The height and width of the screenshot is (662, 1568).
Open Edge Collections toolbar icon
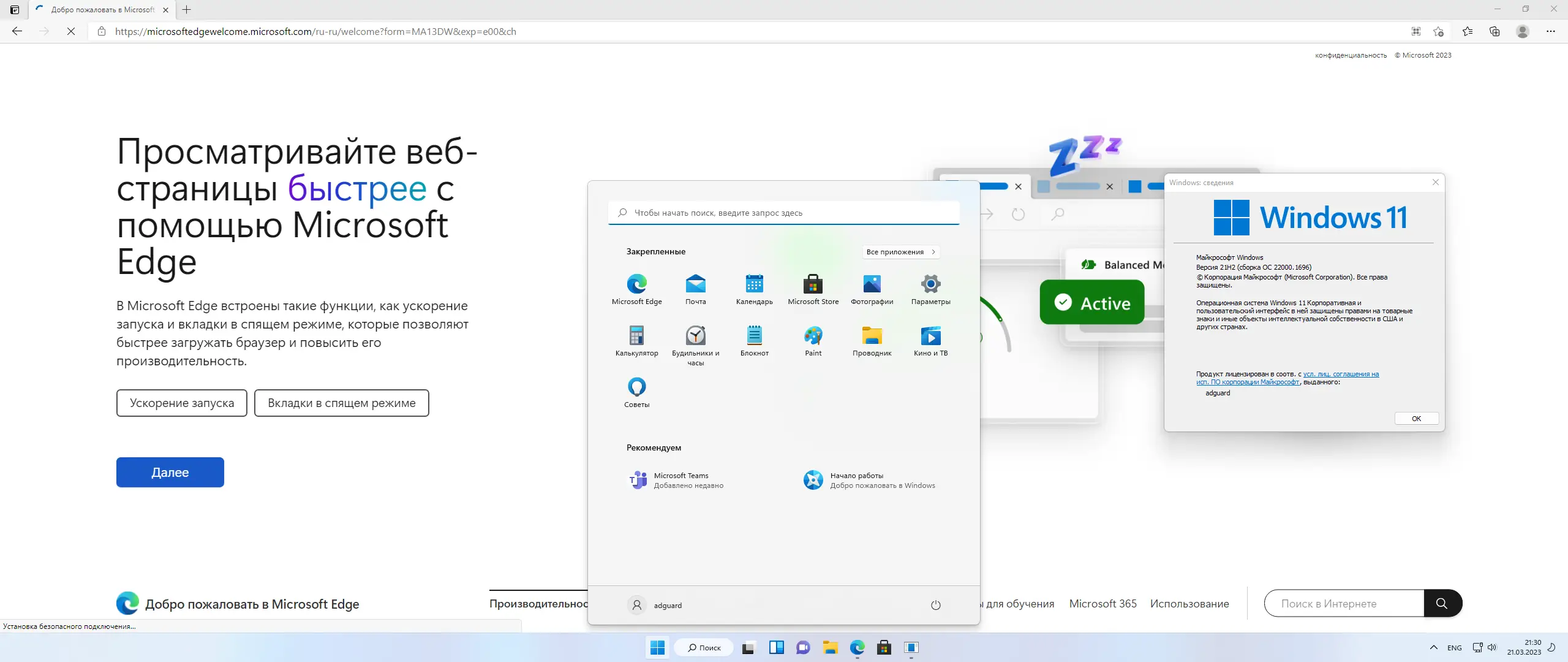pos(1494,31)
